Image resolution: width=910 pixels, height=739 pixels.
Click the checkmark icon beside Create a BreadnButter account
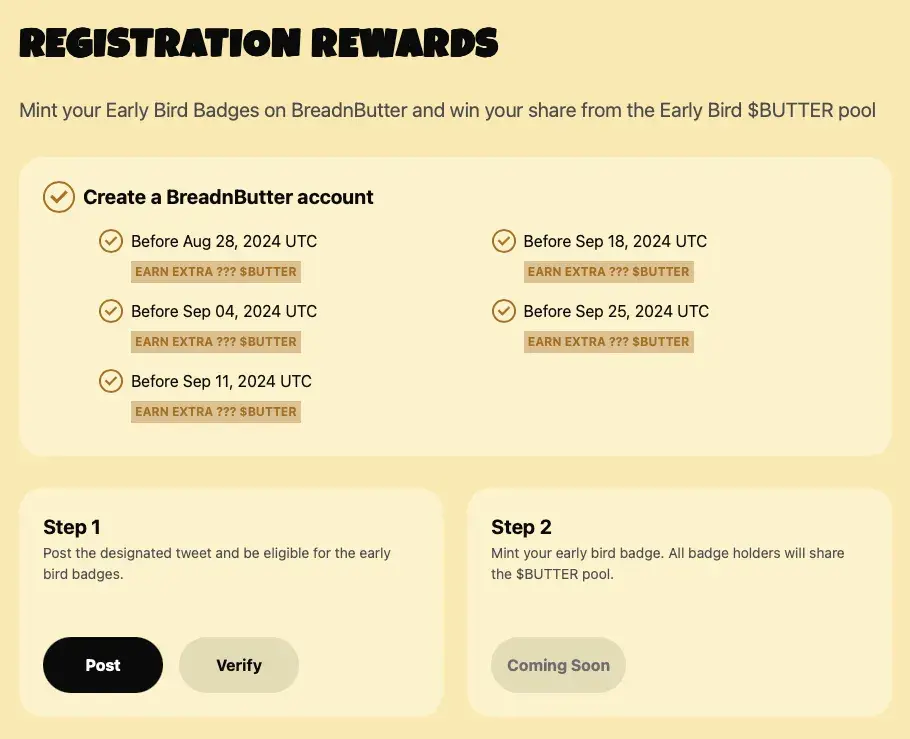point(59,197)
